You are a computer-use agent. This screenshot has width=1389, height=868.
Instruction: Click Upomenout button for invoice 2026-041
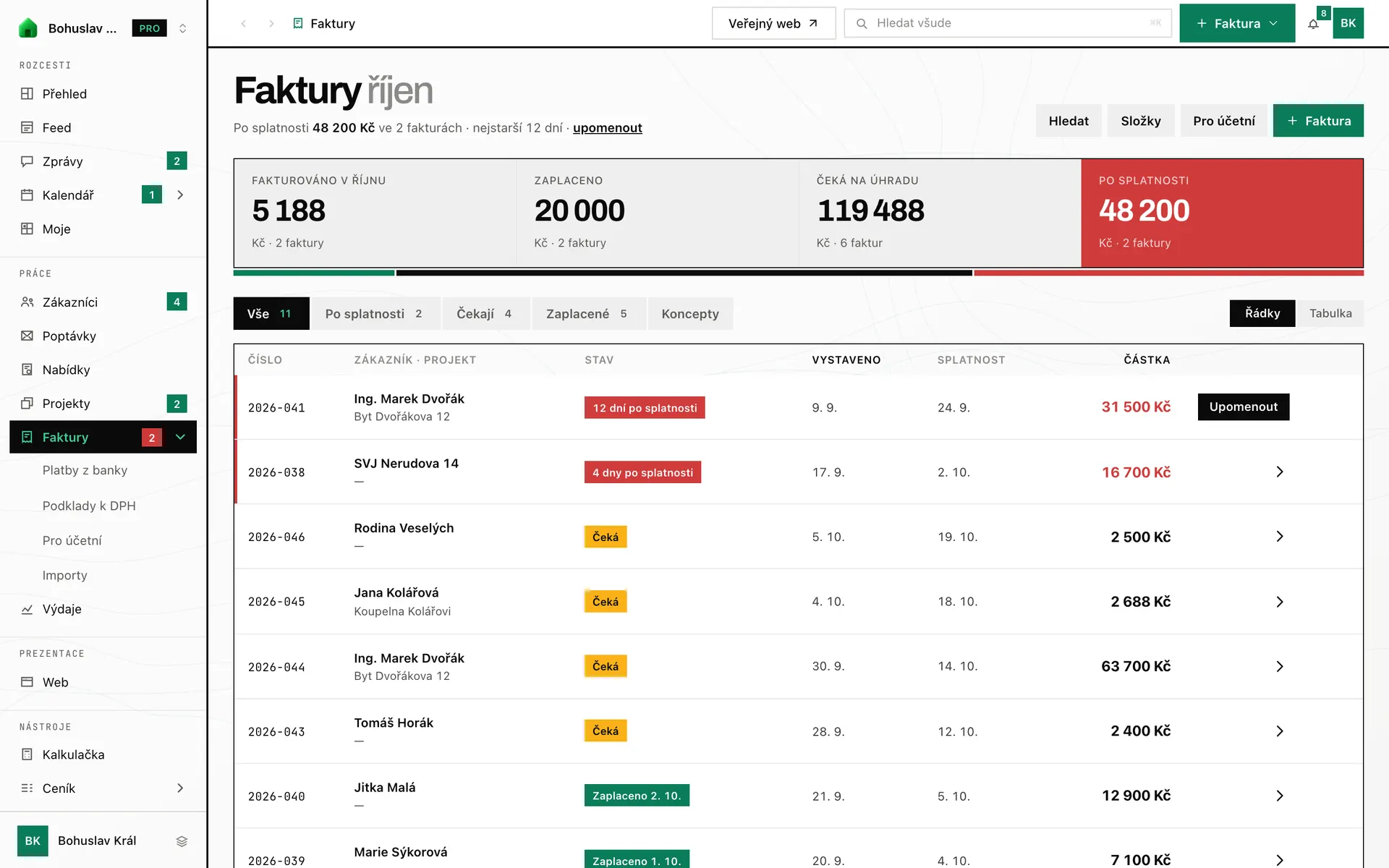[x=1244, y=407]
